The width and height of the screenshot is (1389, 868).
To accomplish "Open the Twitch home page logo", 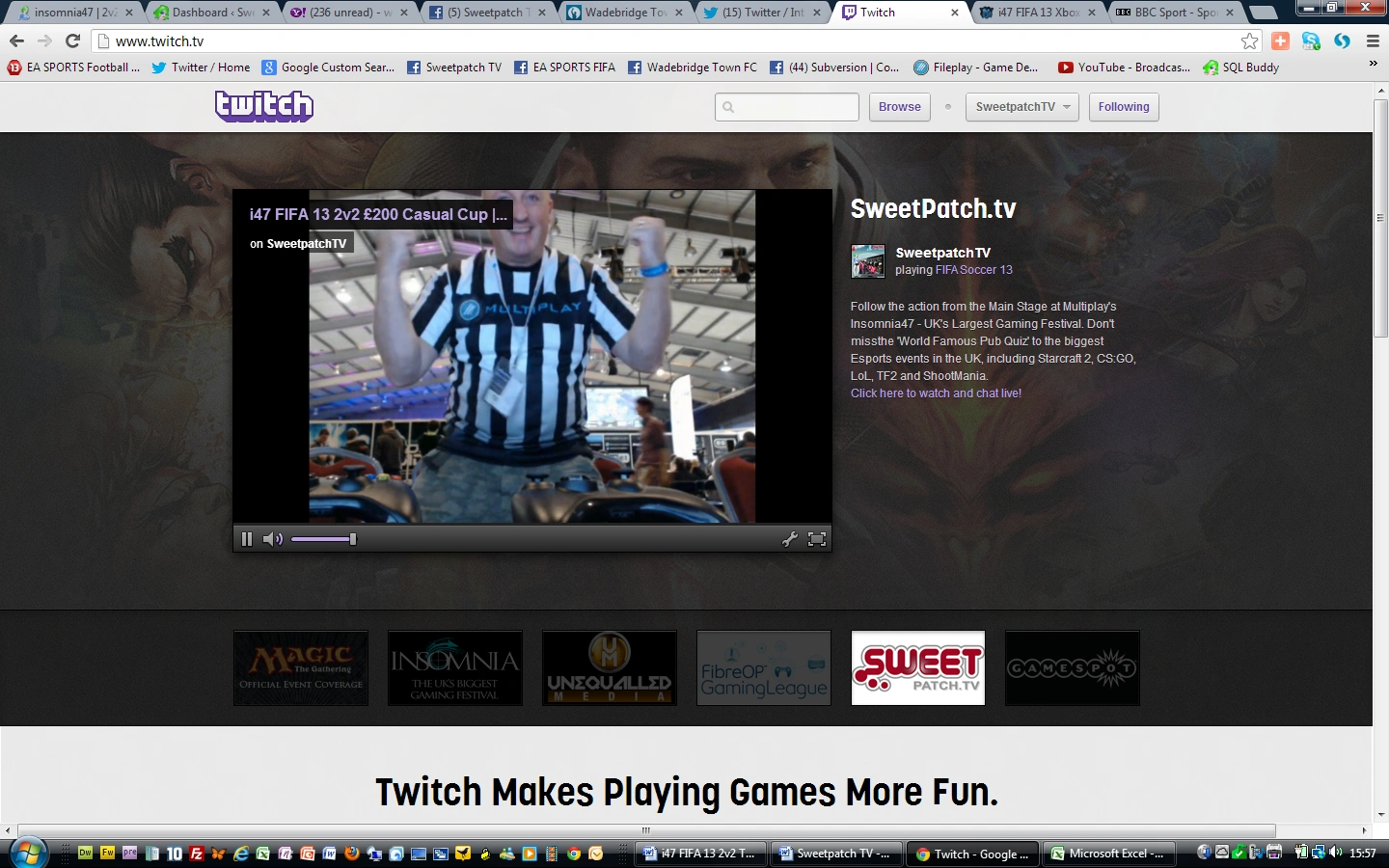I will tap(263, 106).
